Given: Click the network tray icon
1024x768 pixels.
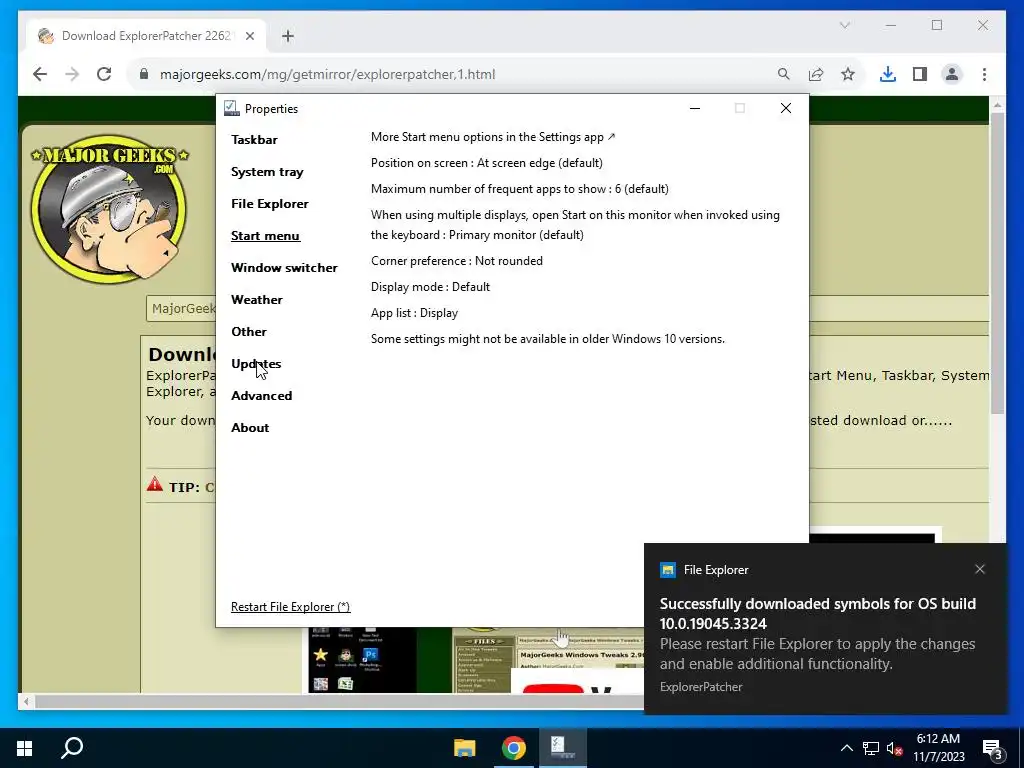Looking at the screenshot, I should tap(871, 748).
